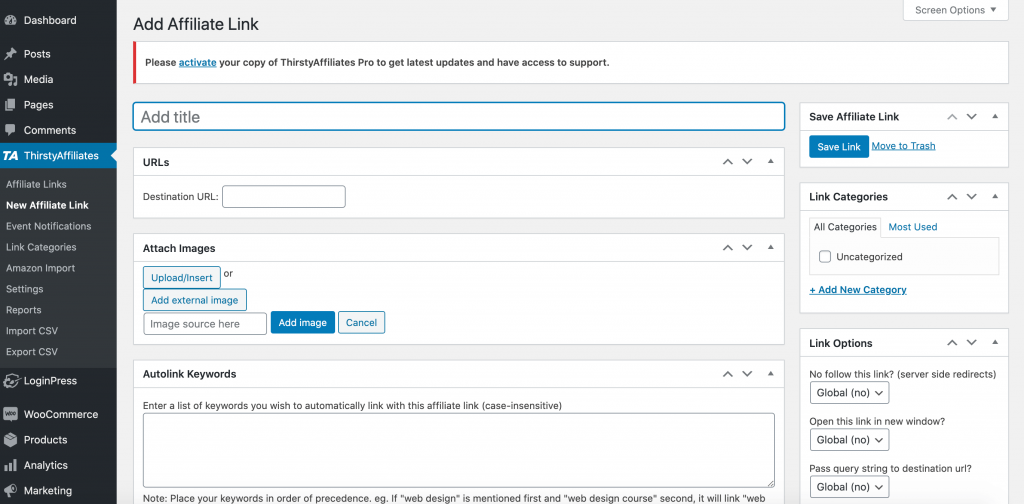Screen dimensions: 1024x504
Task: Click the Comments speech bubble icon
Action: tap(10, 130)
